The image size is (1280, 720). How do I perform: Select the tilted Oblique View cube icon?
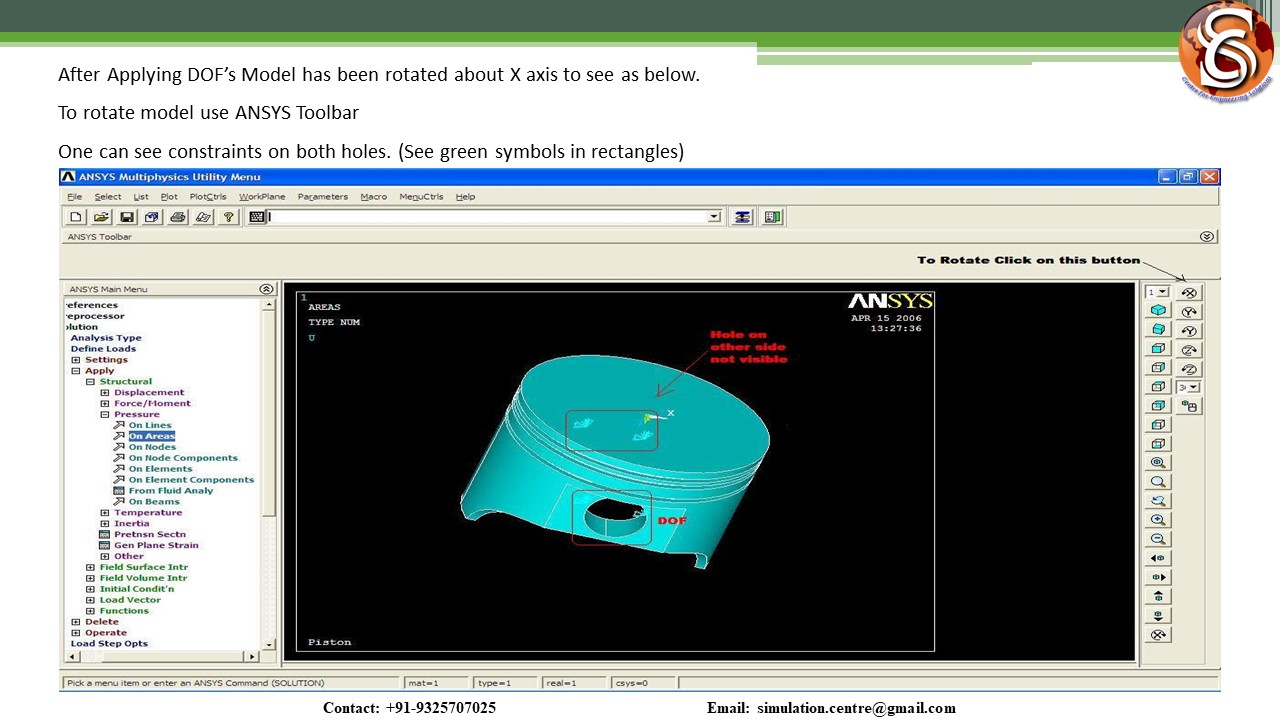point(1158,330)
